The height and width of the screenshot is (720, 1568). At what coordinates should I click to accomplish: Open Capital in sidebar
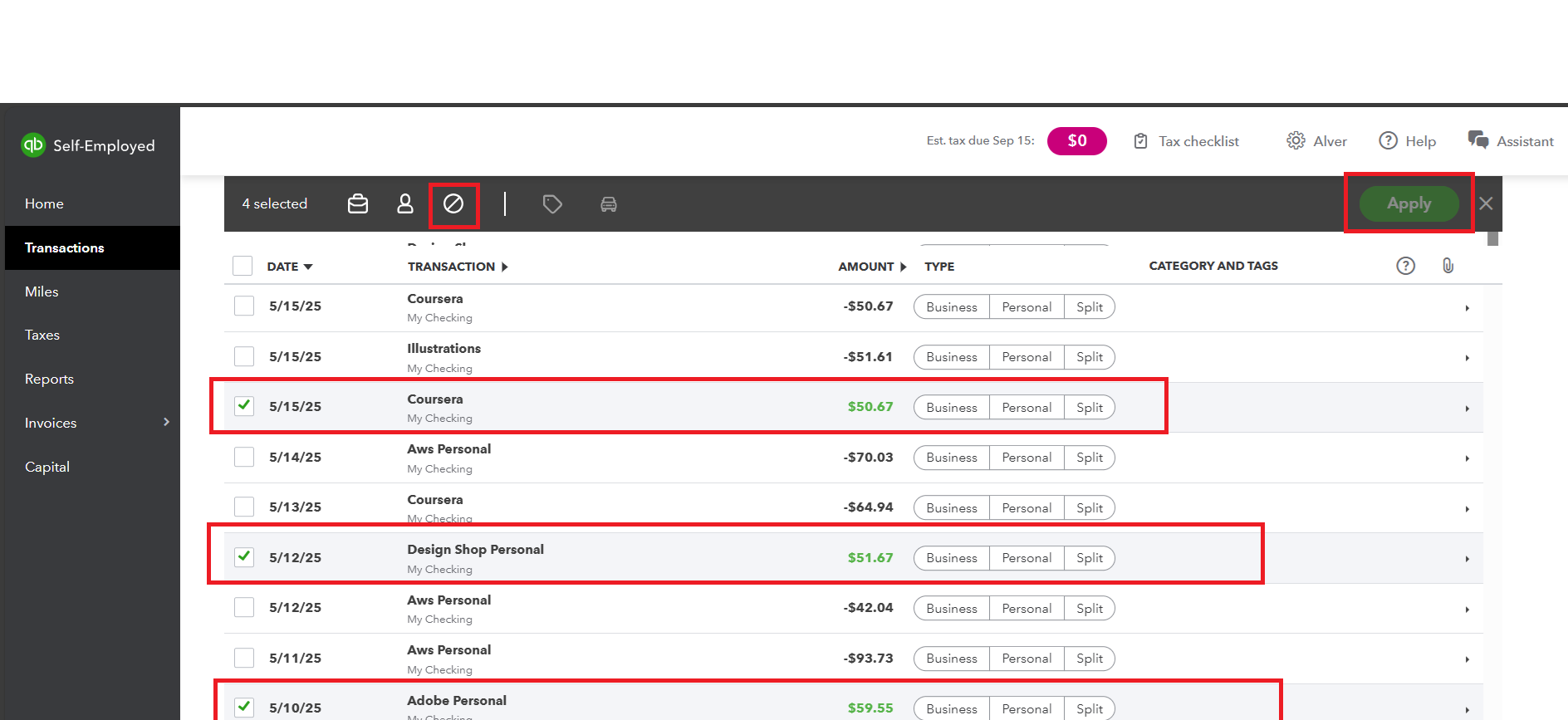pyautogui.click(x=47, y=467)
